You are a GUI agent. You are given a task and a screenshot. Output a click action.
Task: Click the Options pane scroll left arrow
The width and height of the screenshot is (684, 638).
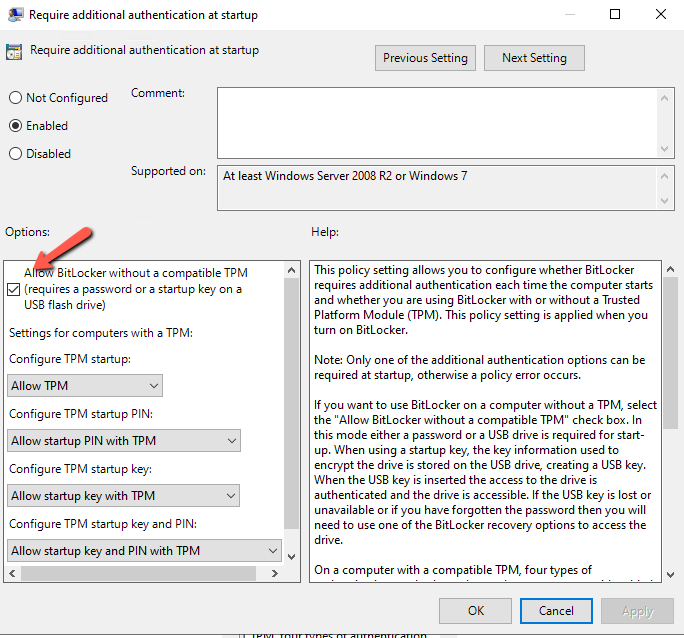click(12, 573)
